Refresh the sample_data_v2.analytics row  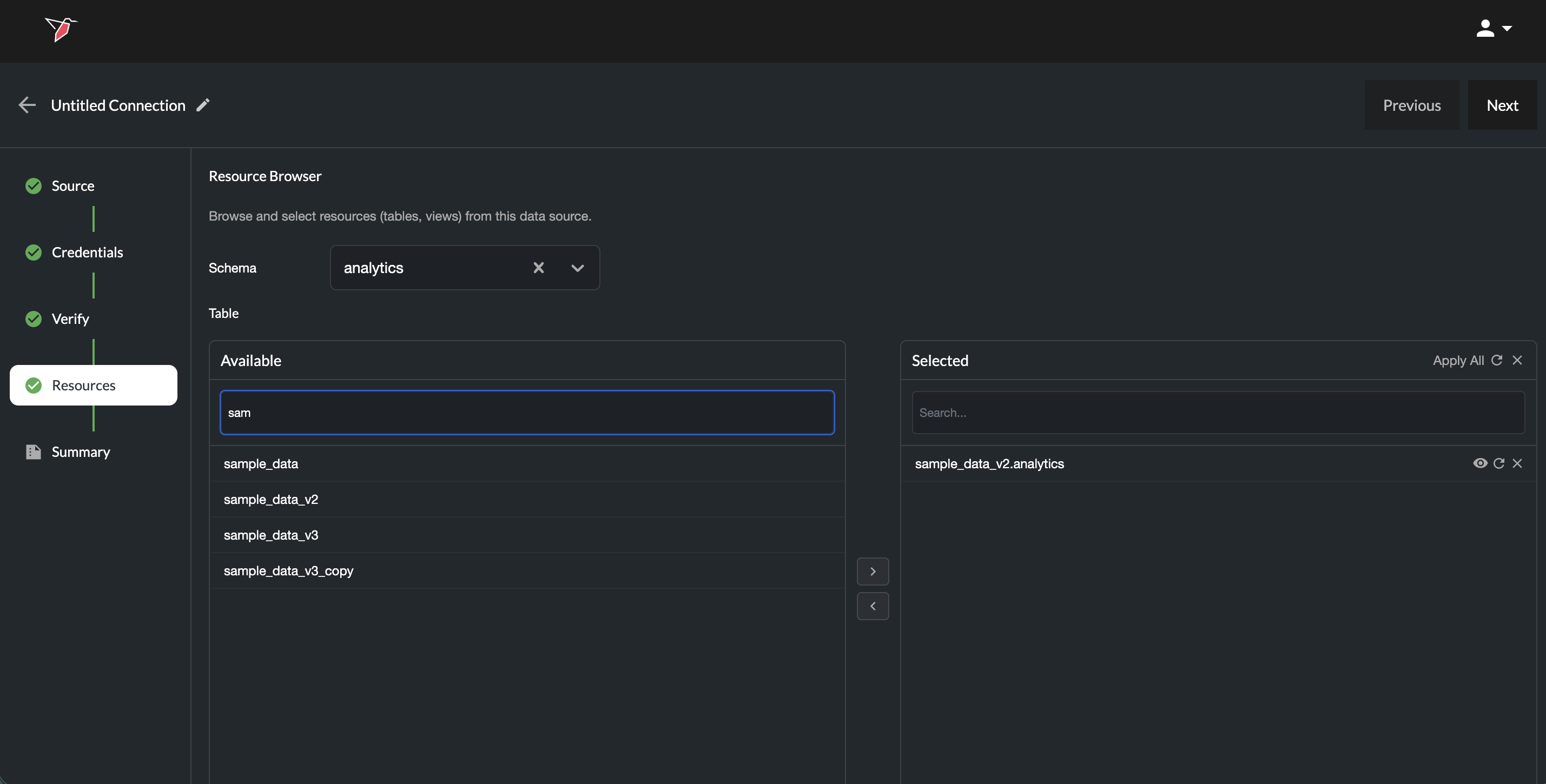pos(1498,463)
